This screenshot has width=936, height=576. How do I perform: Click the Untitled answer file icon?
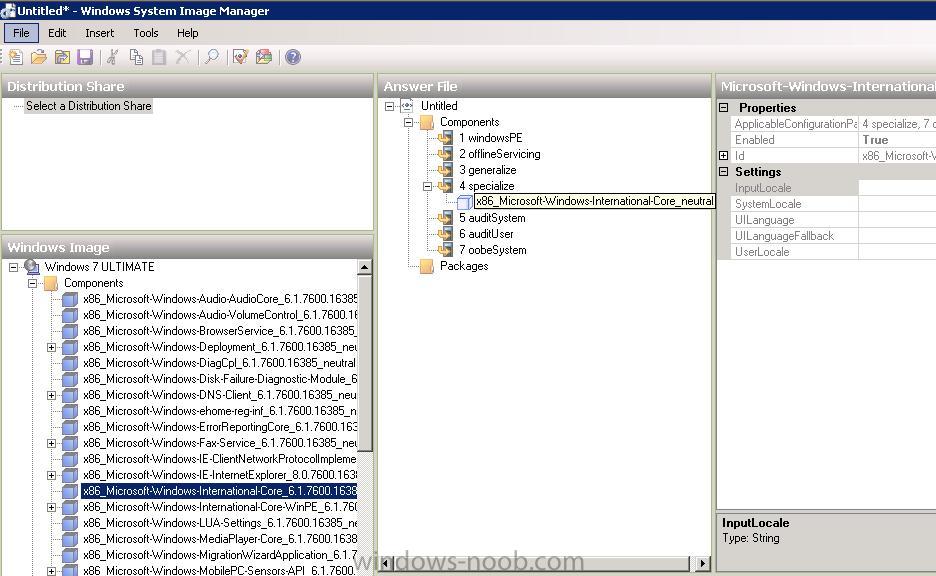coord(407,106)
